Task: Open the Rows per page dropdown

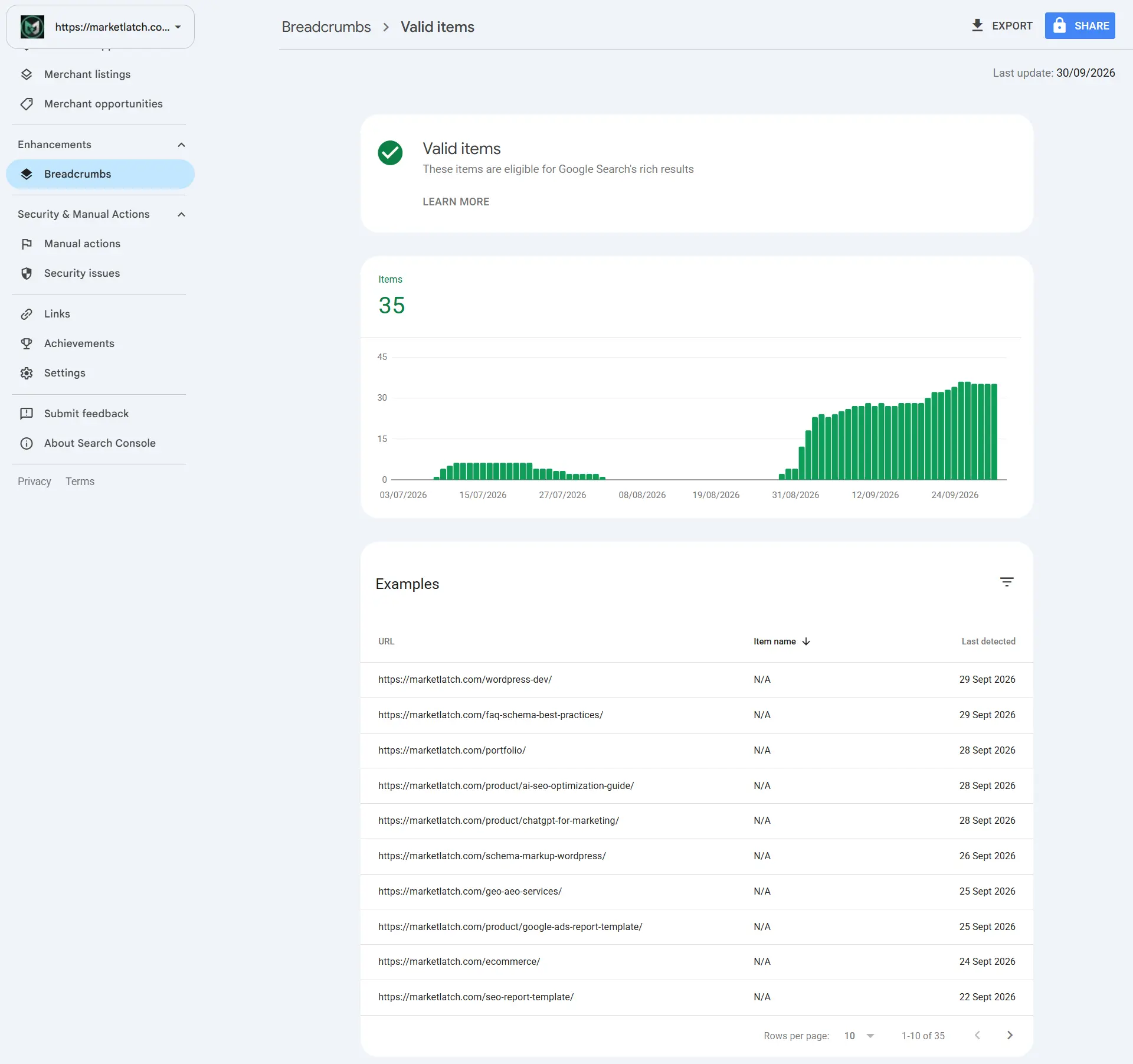Action: 860,1036
